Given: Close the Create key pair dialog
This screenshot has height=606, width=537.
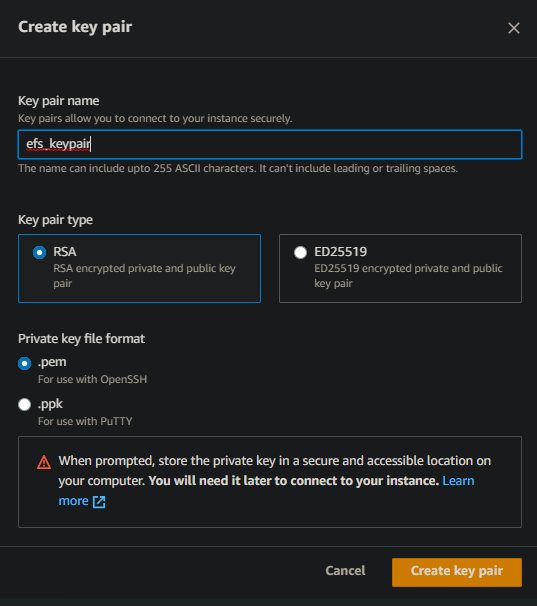Looking at the screenshot, I should (x=513, y=28).
